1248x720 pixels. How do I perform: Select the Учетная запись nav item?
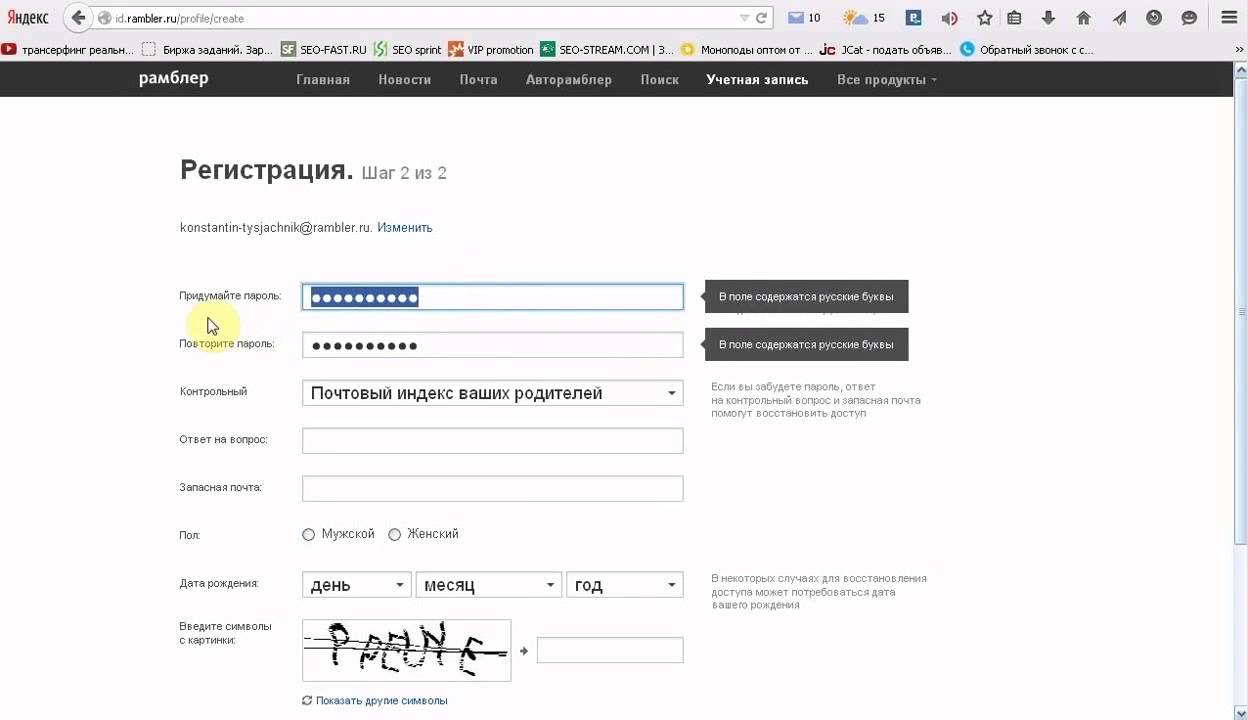point(757,79)
